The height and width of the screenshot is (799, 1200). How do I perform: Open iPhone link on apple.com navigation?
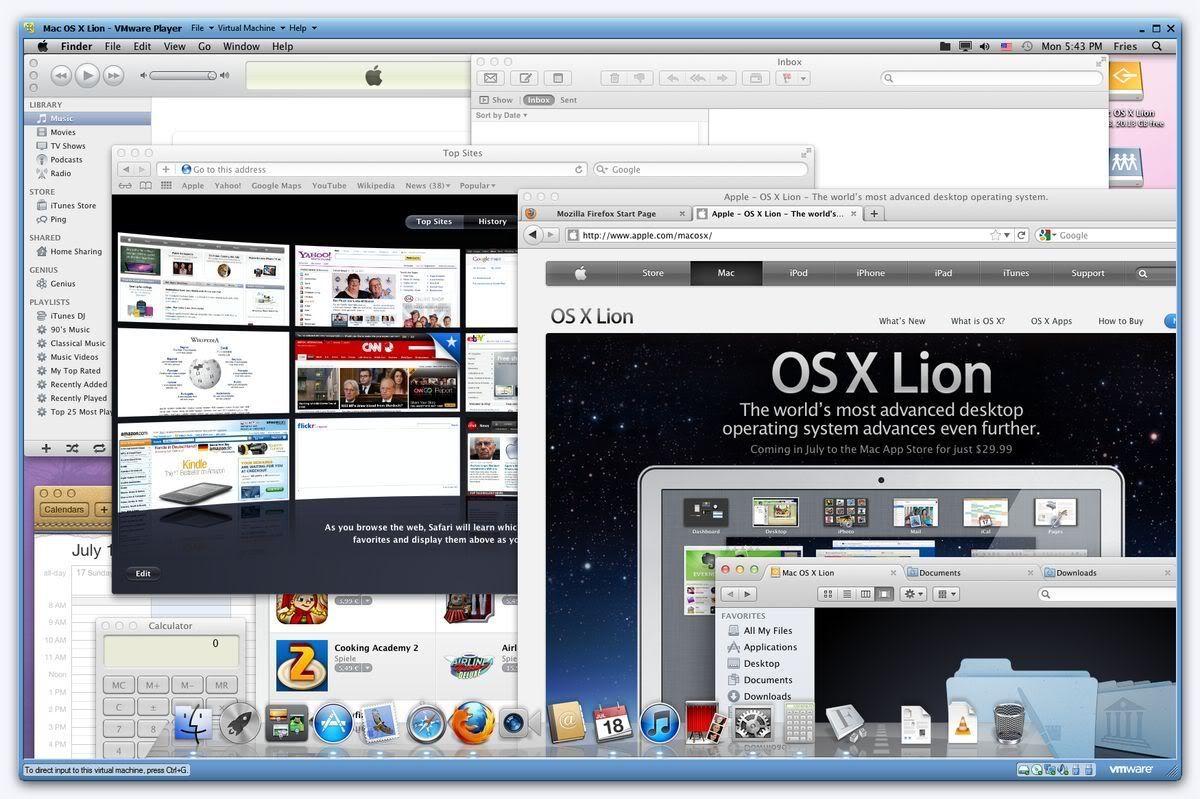(x=870, y=273)
